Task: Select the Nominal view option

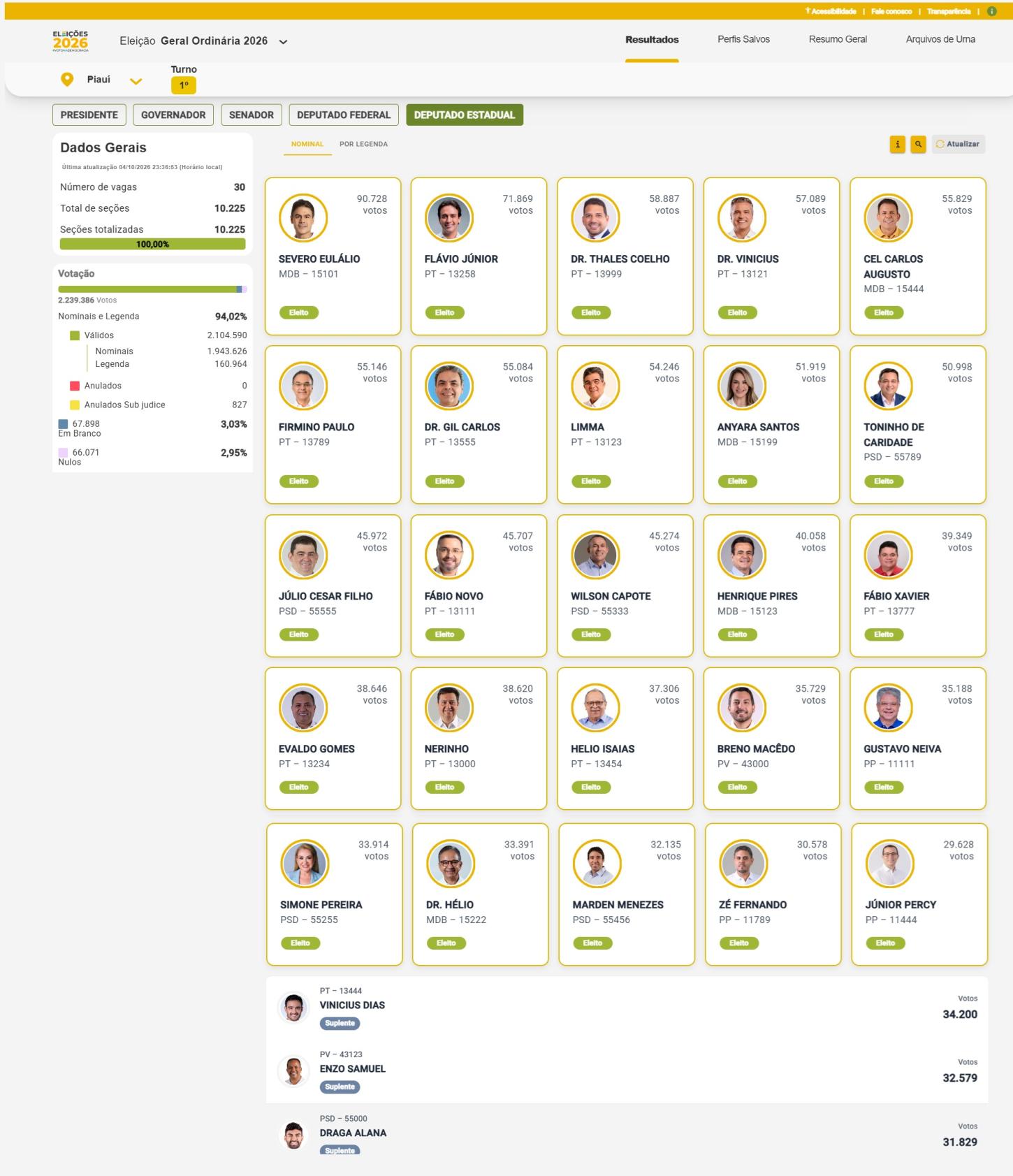Action: pos(307,144)
